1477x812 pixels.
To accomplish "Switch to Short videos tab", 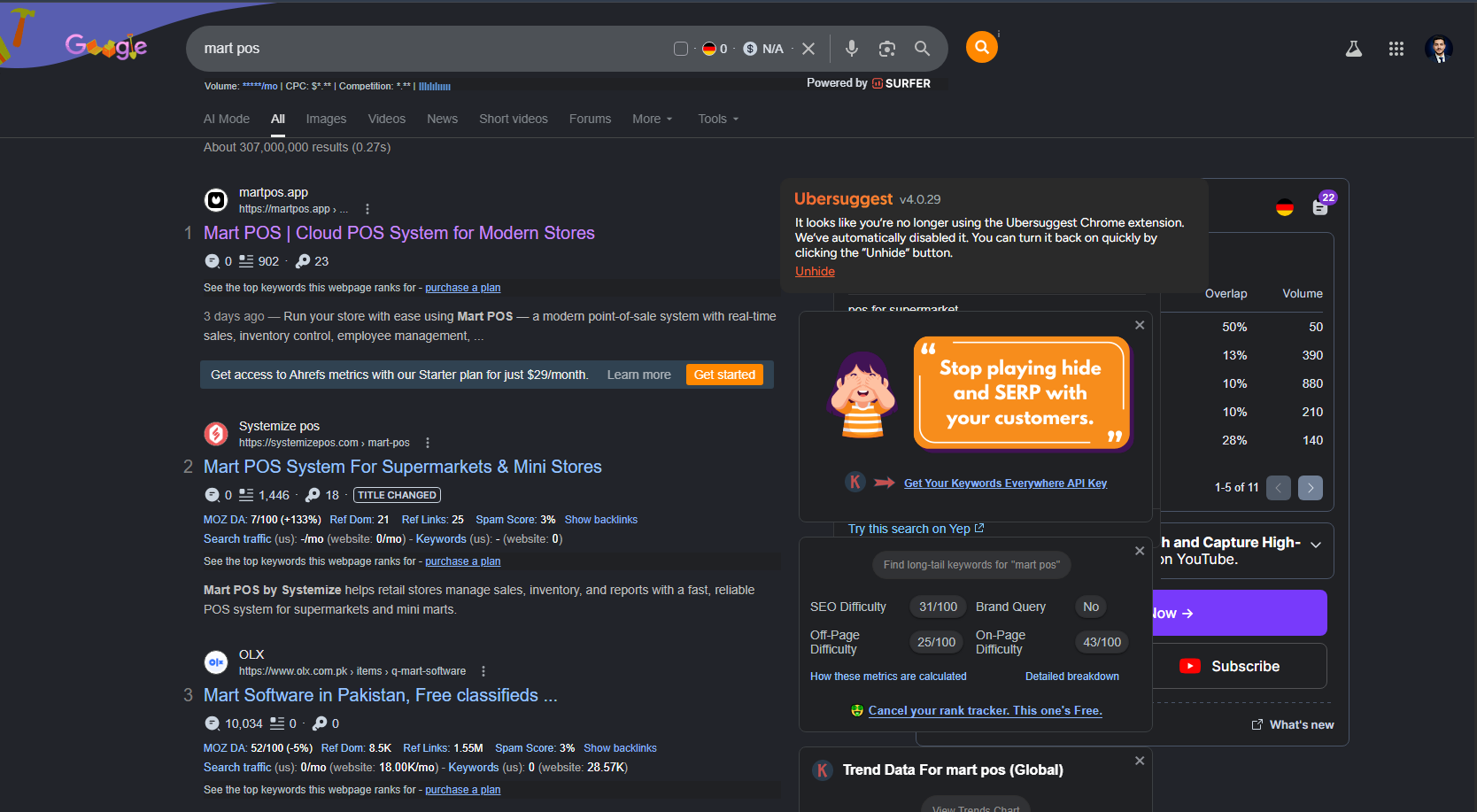I will [x=514, y=119].
